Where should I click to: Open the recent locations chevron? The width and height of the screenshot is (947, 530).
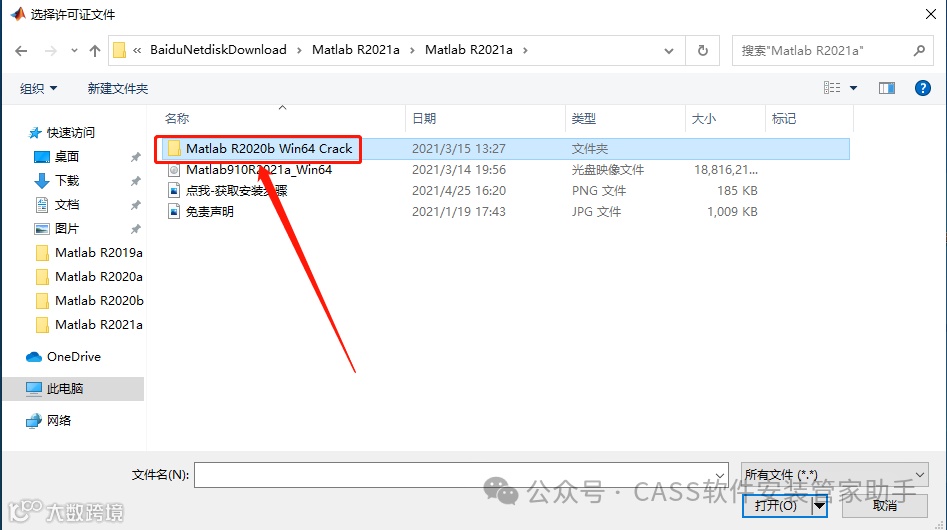click(74, 51)
